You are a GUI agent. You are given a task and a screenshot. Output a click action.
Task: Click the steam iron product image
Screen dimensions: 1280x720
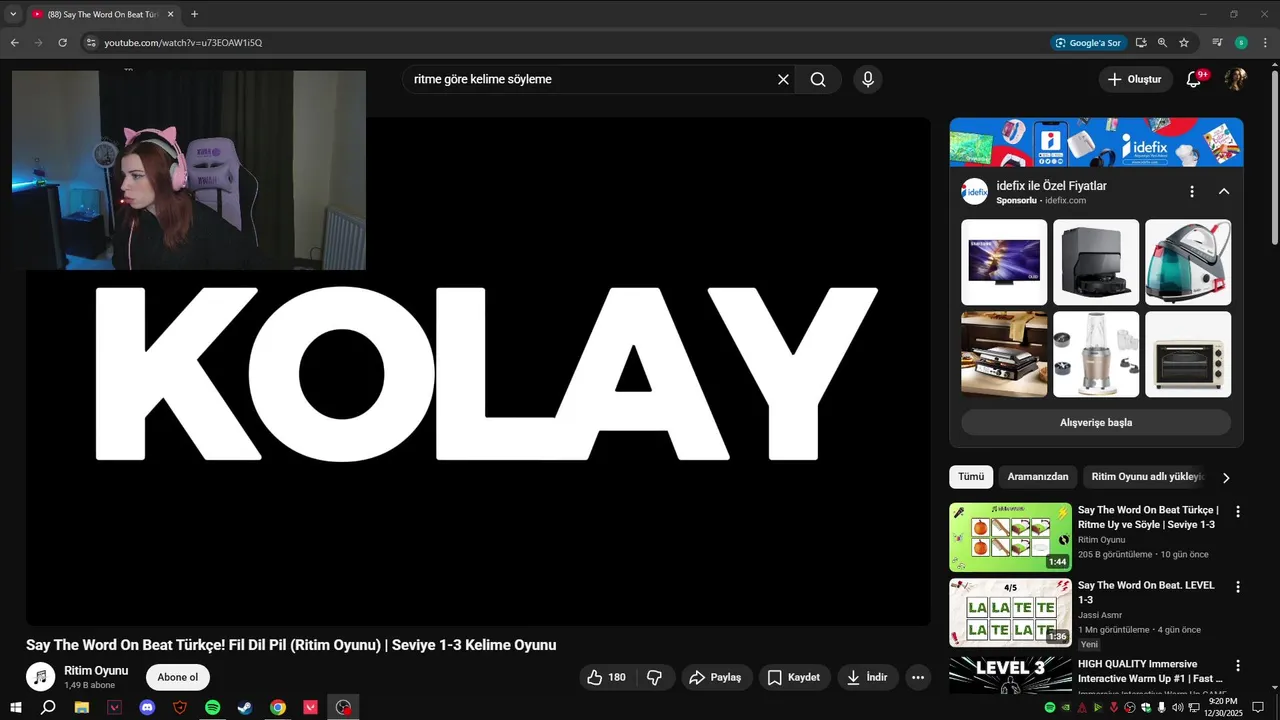click(1188, 262)
